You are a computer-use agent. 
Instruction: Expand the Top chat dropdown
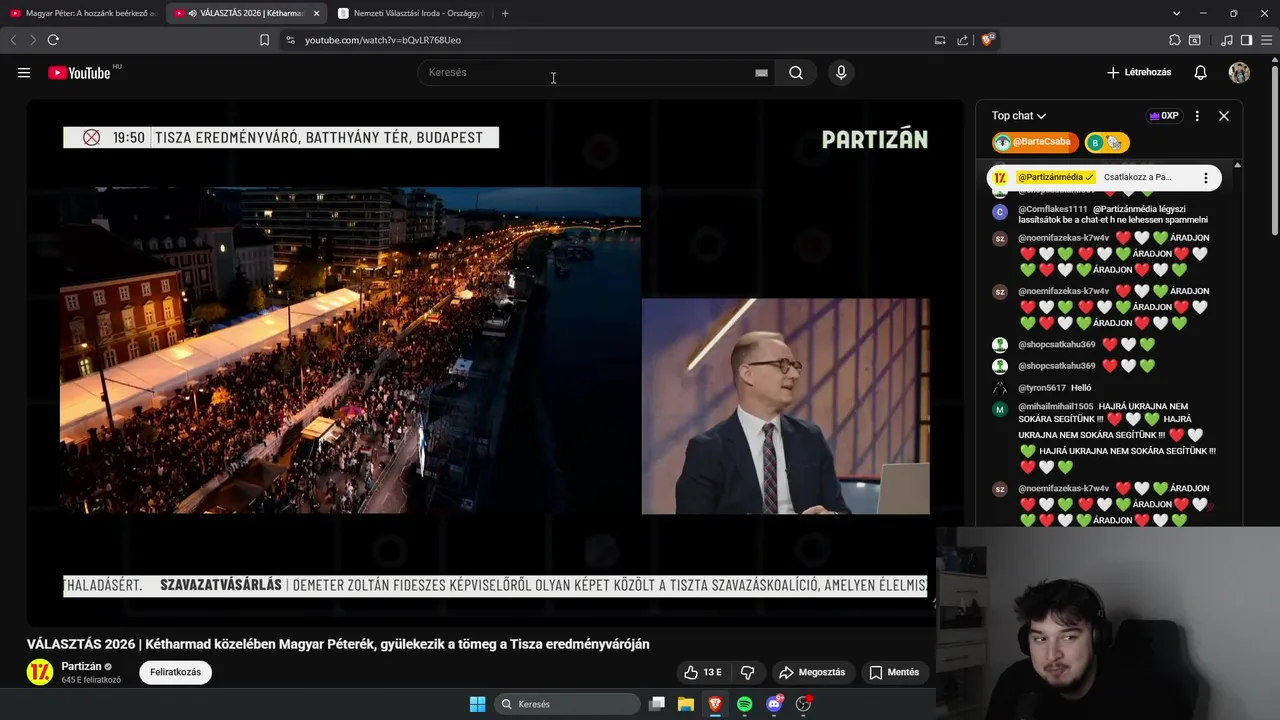1019,116
